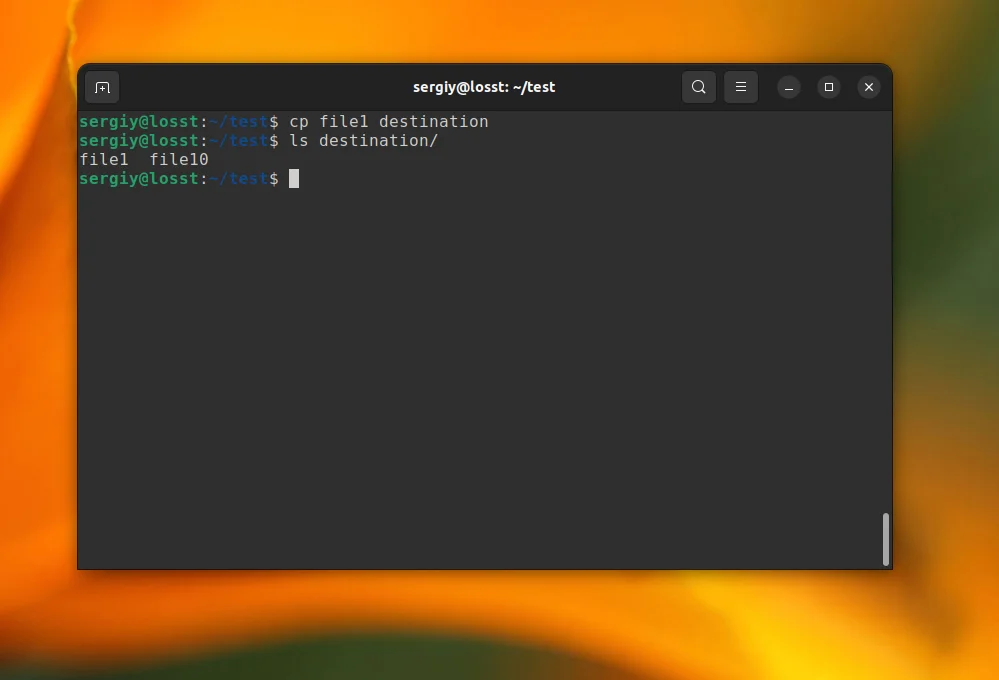
Task: Click the new tab icon in header bar
Action: [x=102, y=87]
